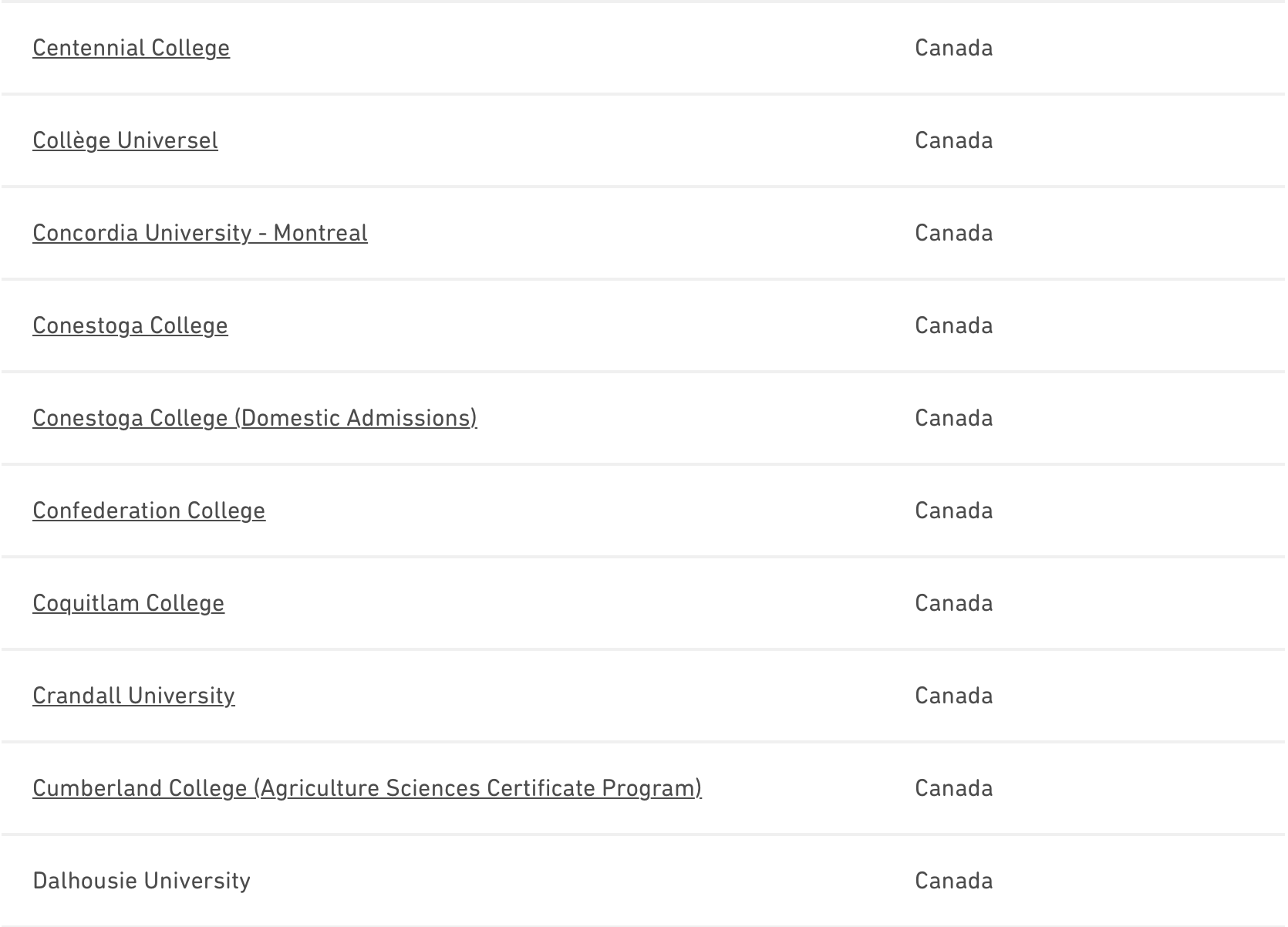1288x927 pixels.
Task: Click Canada in the Concordia University row
Action: point(953,233)
